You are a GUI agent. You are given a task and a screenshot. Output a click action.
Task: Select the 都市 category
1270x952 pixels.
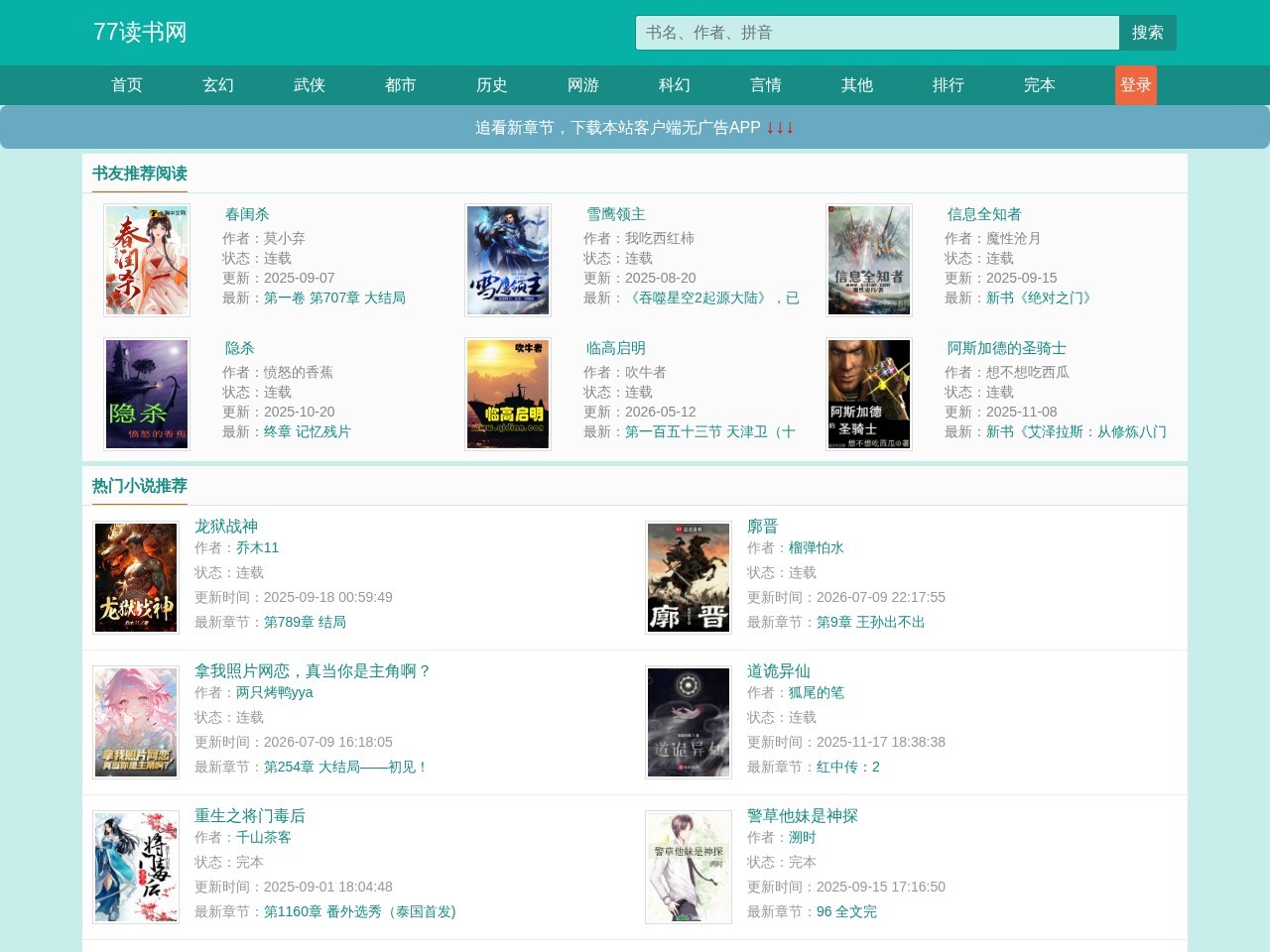(x=401, y=85)
